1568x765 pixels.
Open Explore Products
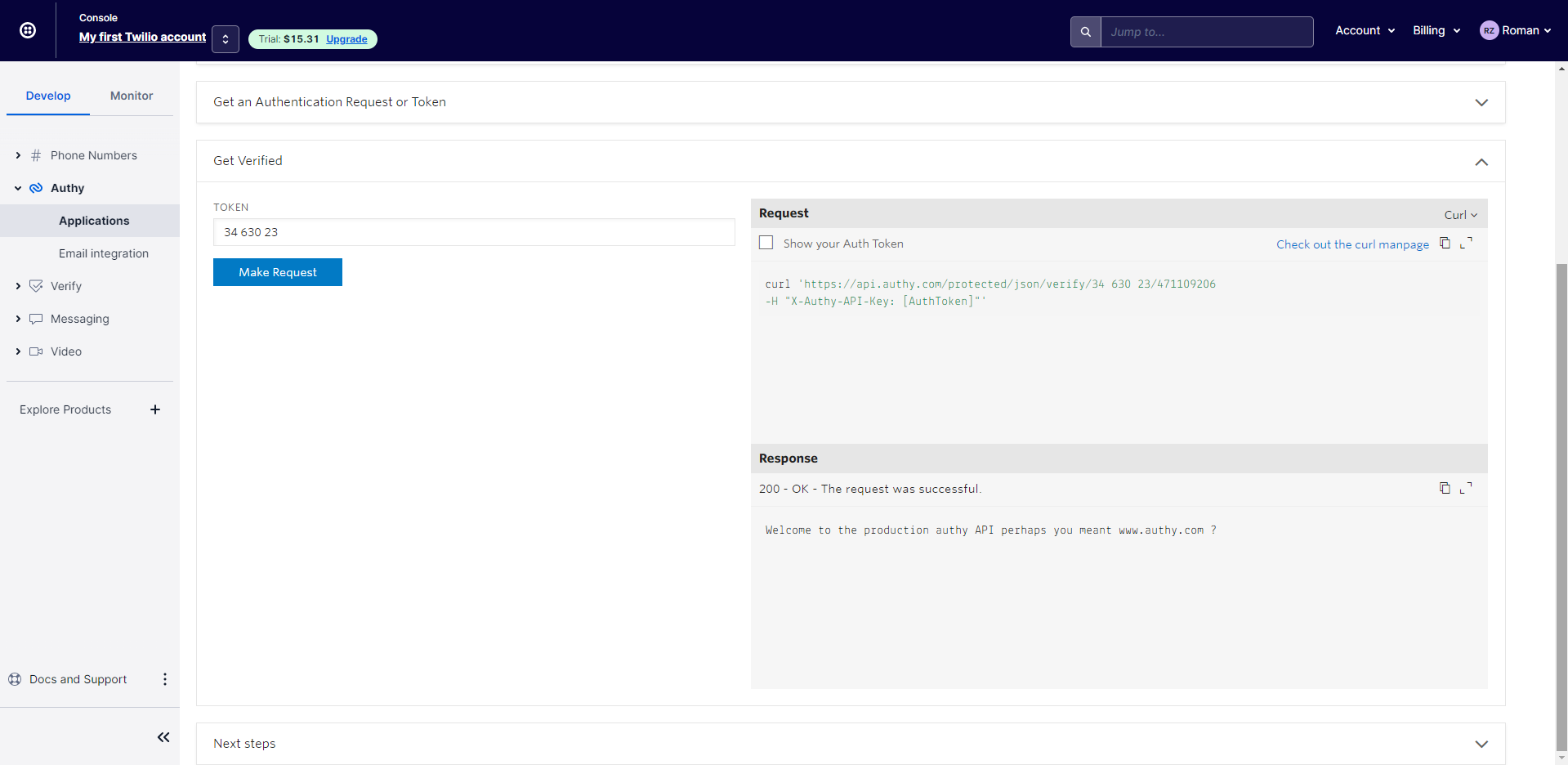pyautogui.click(x=65, y=409)
